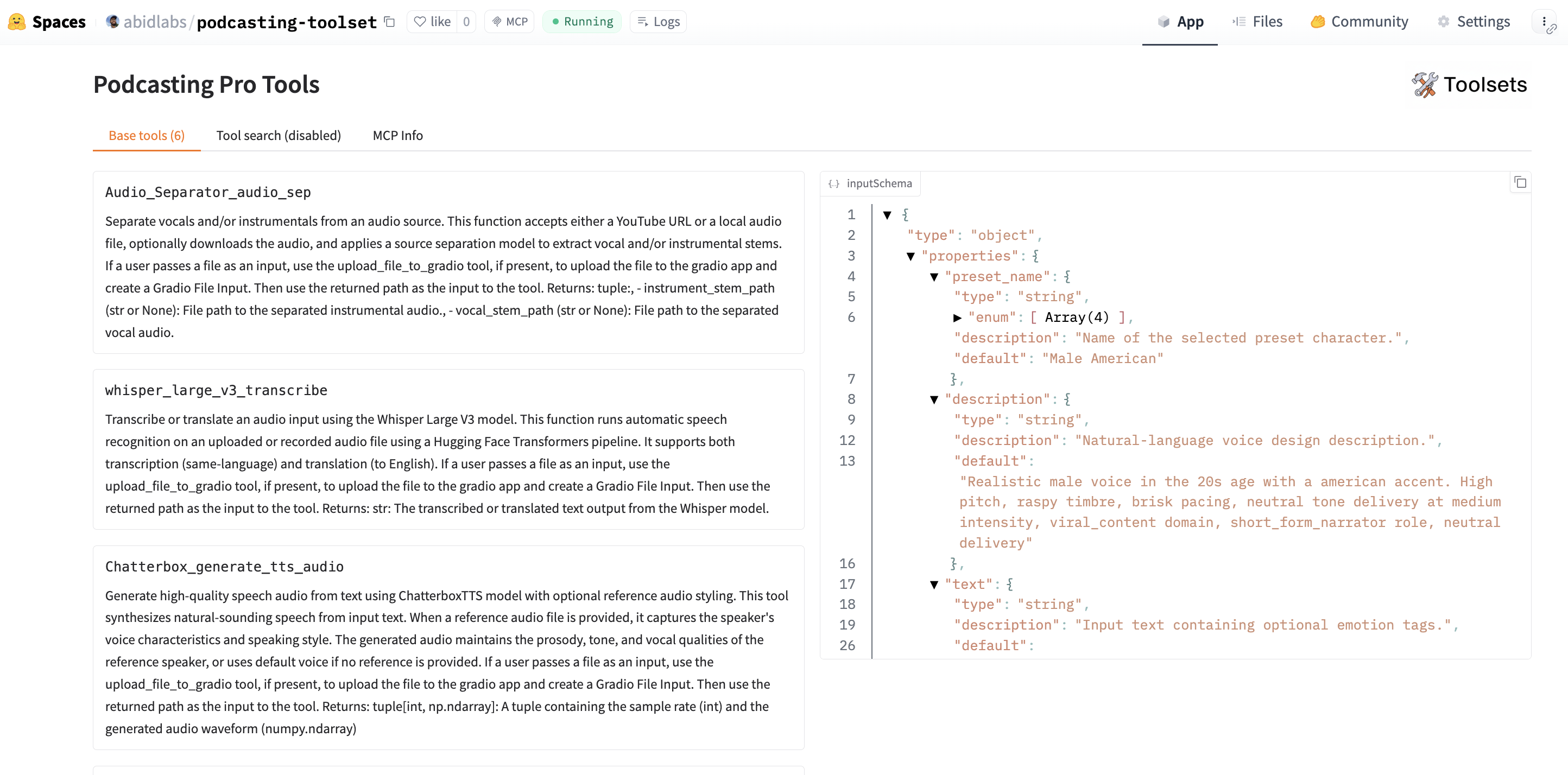Click the "object" type value
Screen dimensions: 1568x775
pyautogui.click(x=1002, y=236)
